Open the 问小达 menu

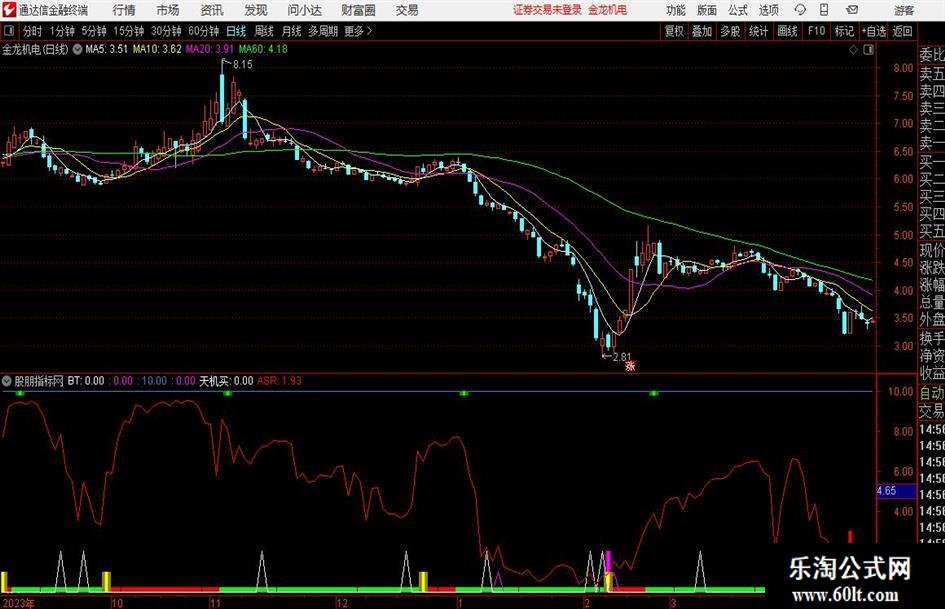point(304,10)
